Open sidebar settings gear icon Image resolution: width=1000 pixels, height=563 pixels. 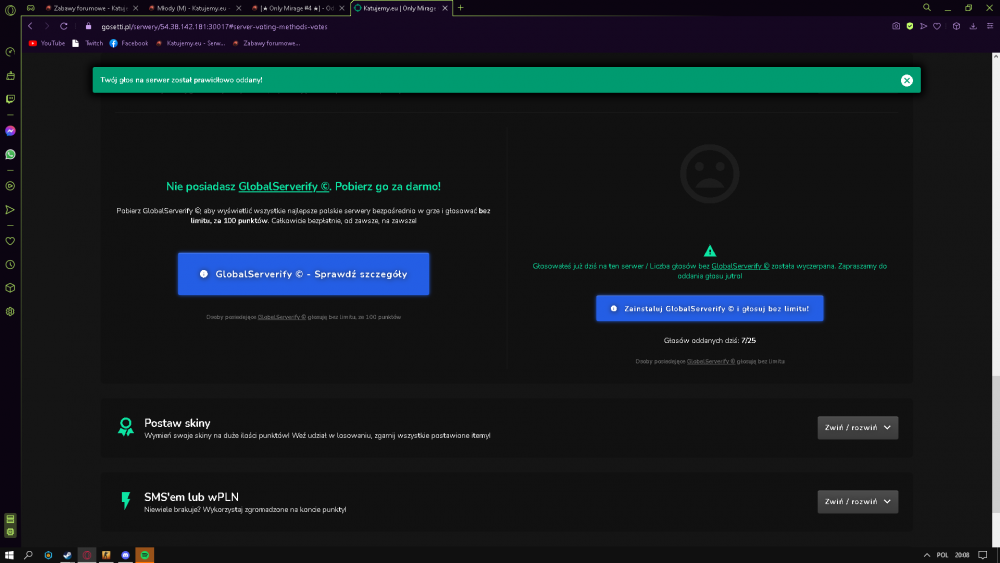[x=10, y=312]
